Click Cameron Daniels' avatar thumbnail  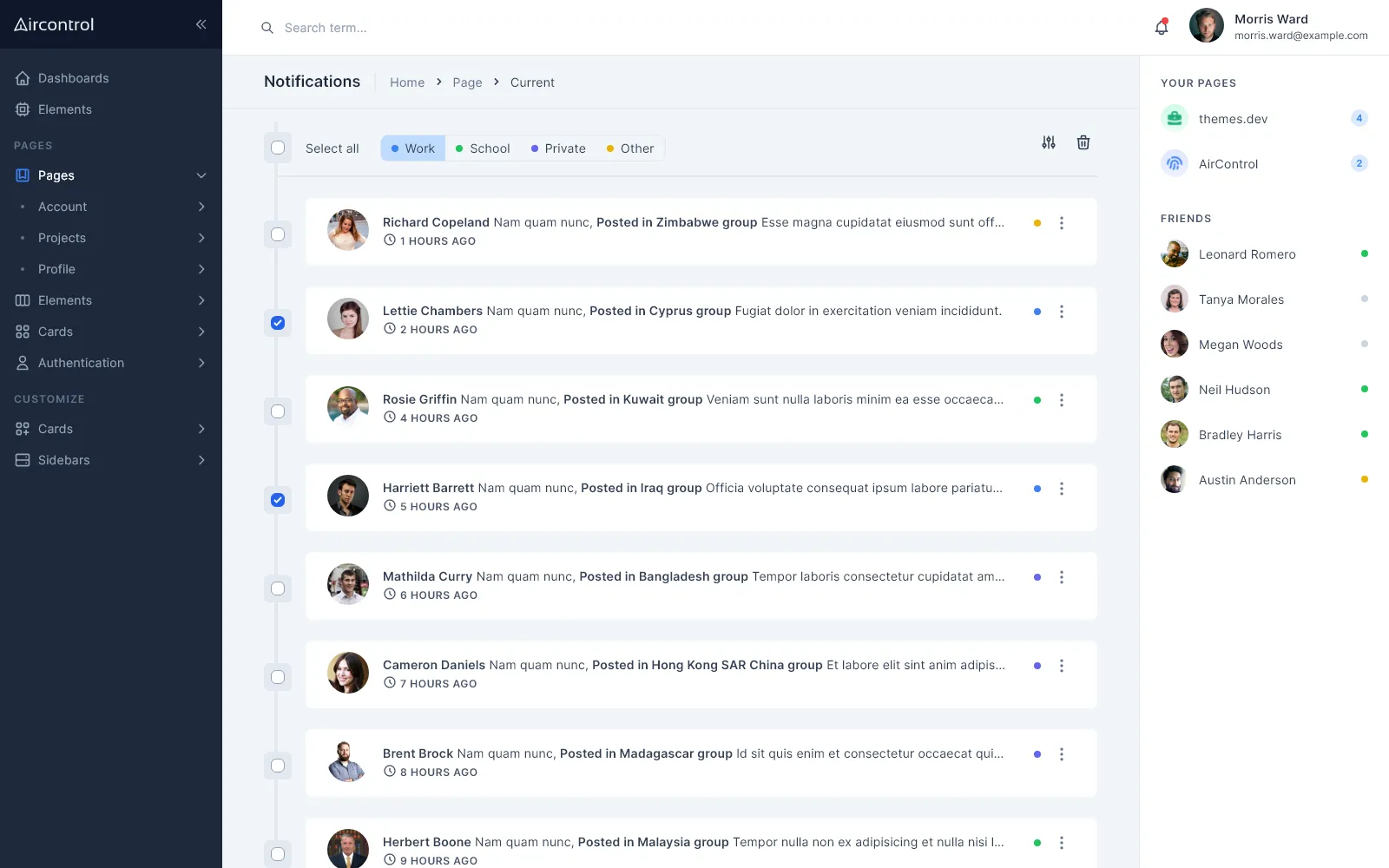coord(348,673)
